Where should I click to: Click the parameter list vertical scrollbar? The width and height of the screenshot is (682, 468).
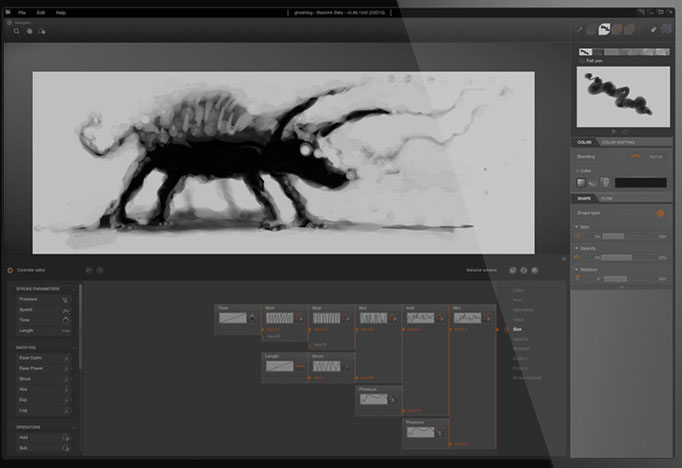point(80,327)
